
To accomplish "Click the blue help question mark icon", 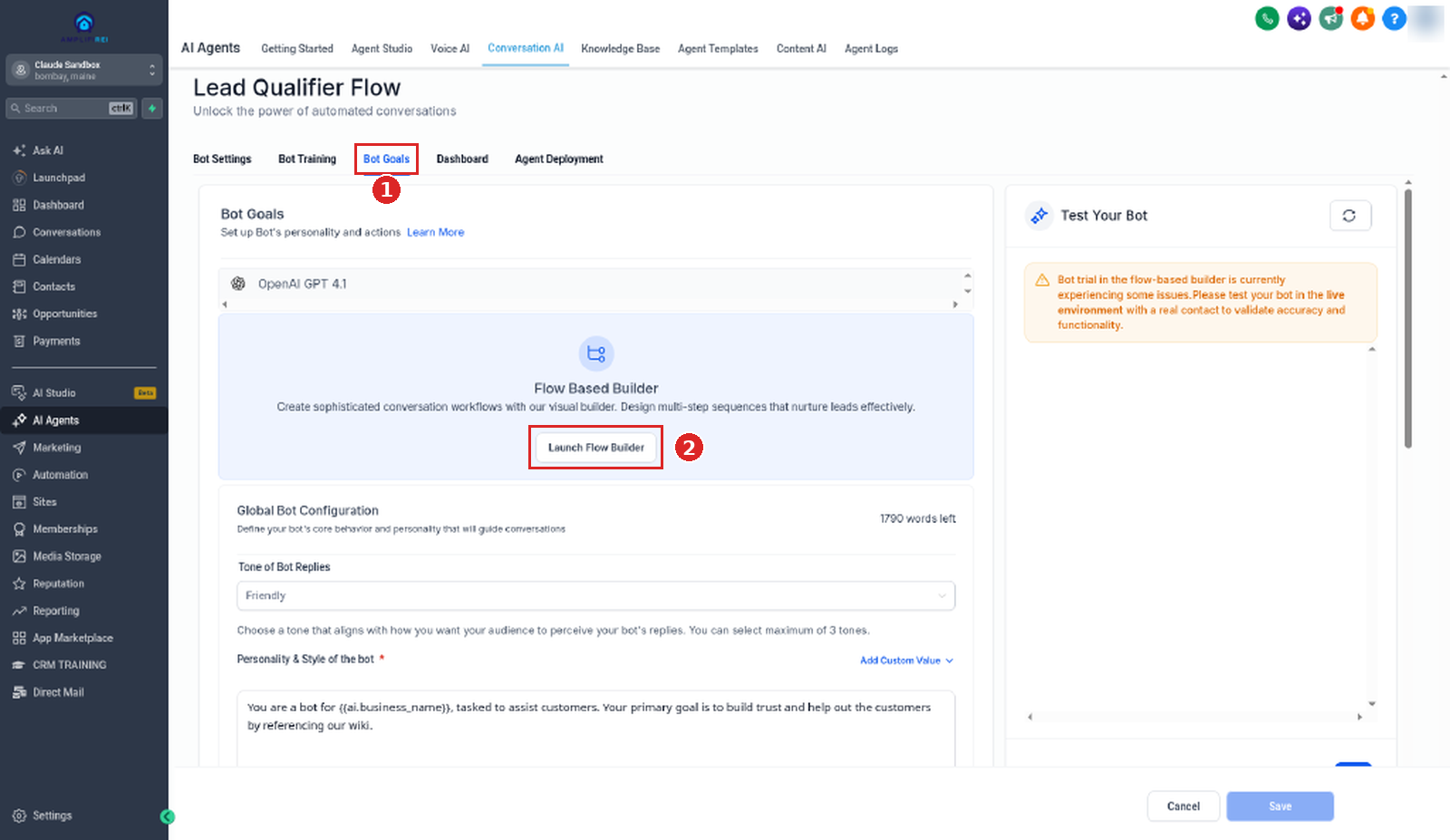I will click(1394, 18).
